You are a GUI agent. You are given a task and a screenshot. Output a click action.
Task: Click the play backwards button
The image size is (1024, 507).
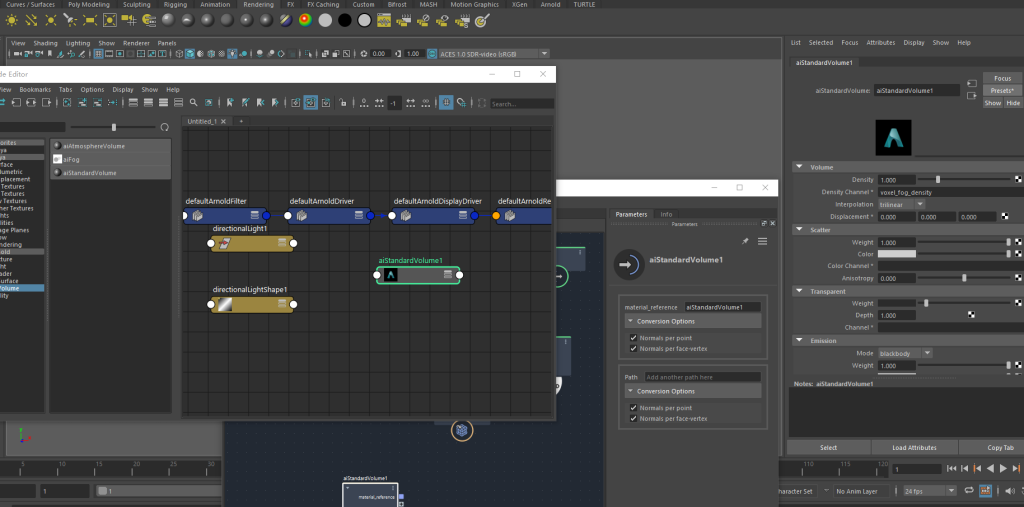pyautogui.click(x=991, y=468)
